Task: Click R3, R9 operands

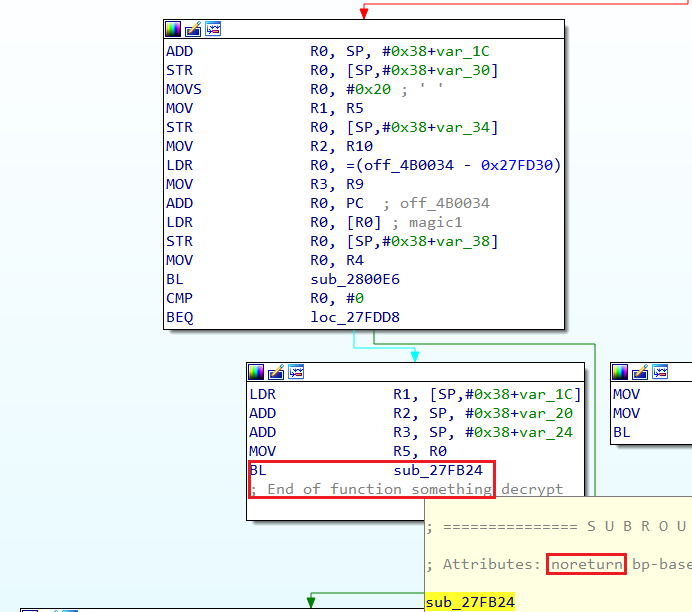Action: tap(337, 184)
